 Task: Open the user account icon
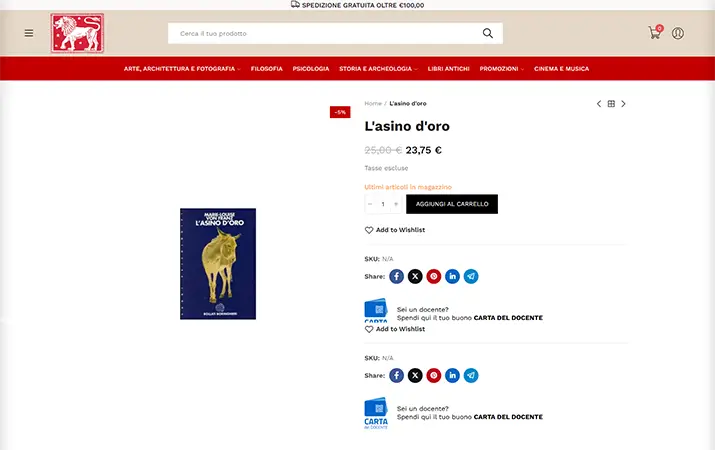pos(678,33)
